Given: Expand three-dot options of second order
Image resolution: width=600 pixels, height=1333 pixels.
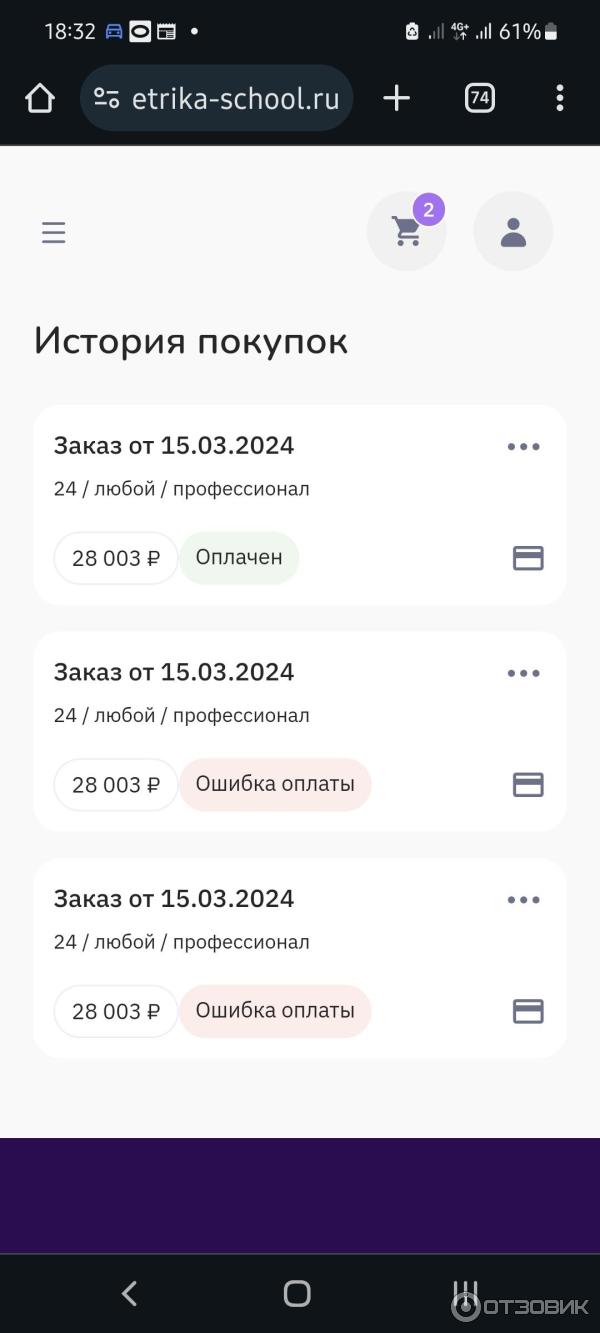Looking at the screenshot, I should (x=523, y=673).
